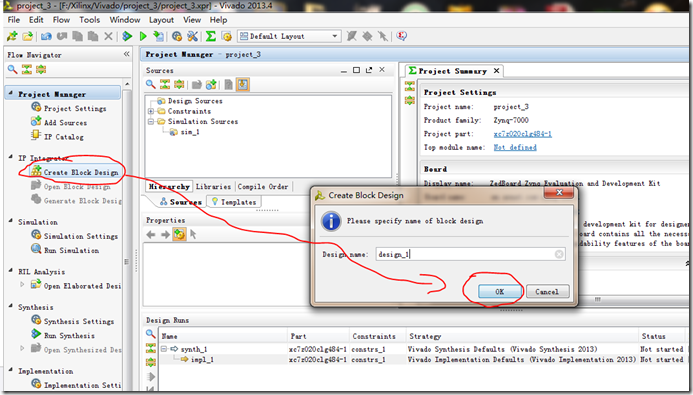The height and width of the screenshot is (395, 693).
Task: Click the Not defined top module link
Action: (x=515, y=148)
